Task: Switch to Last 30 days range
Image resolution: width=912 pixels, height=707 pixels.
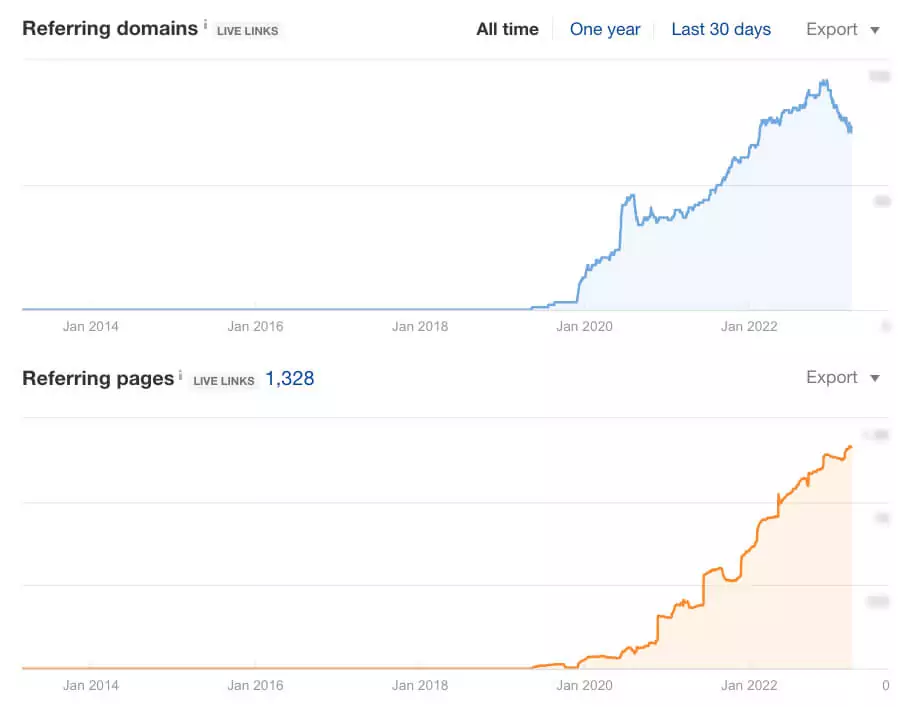Action: pyautogui.click(x=721, y=29)
